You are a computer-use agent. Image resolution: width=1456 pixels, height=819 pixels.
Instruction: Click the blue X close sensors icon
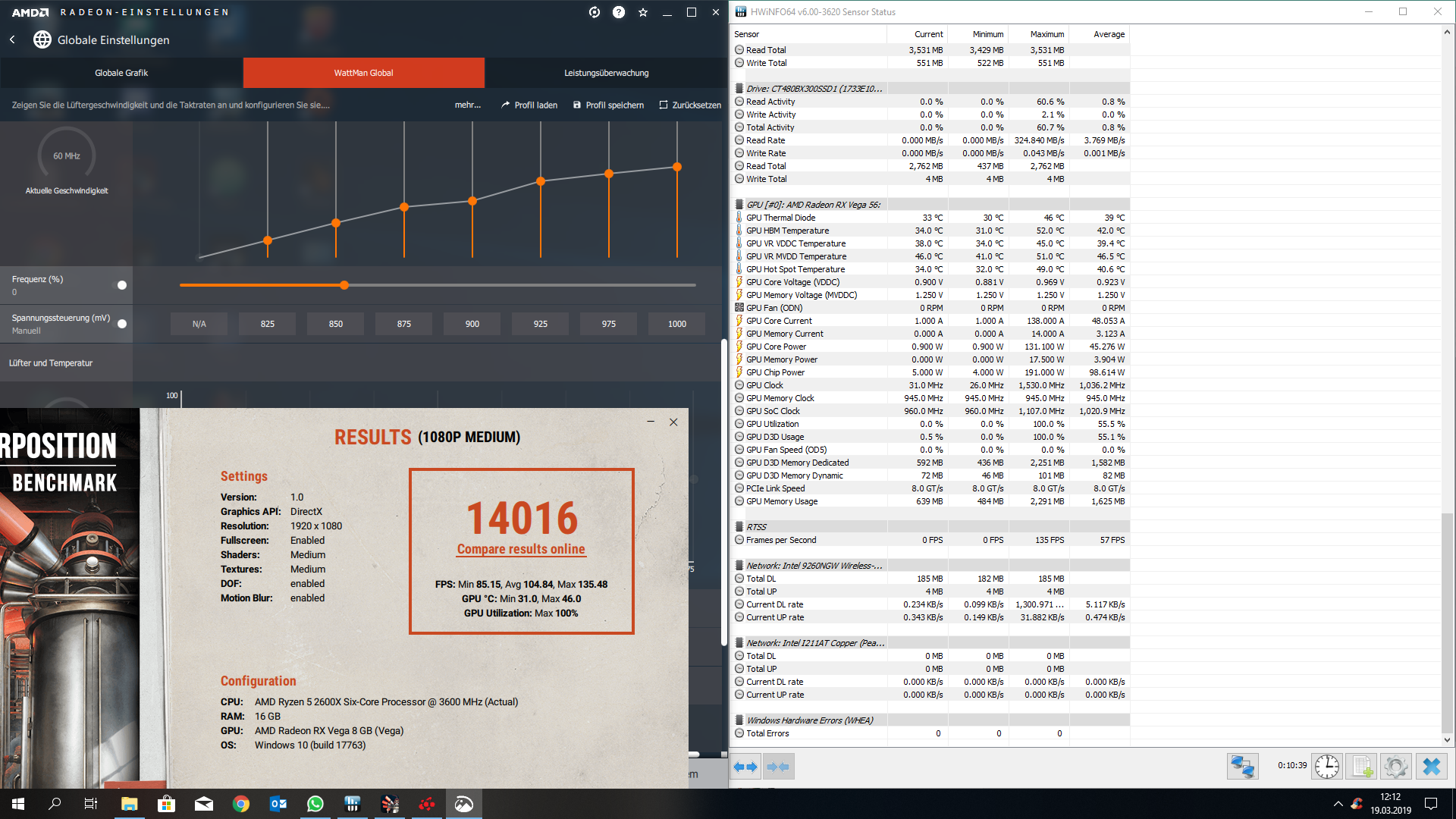1431,767
